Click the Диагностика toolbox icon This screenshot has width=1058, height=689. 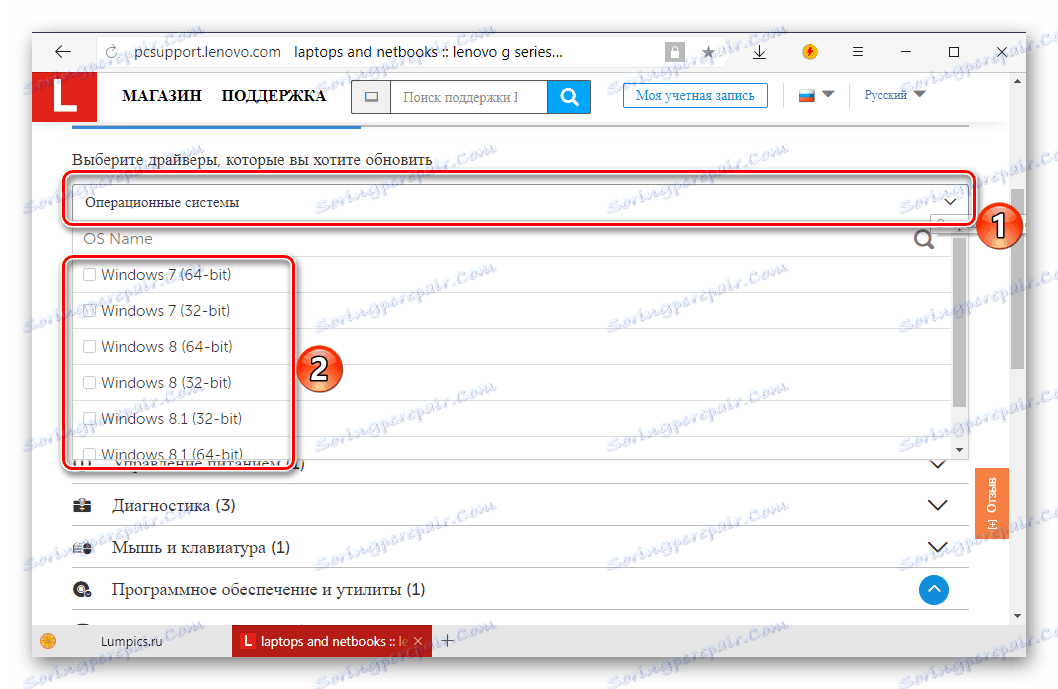(82, 505)
